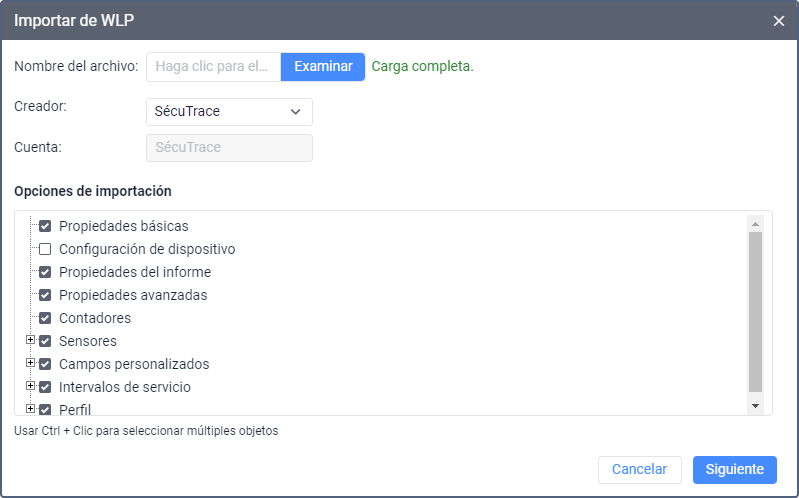Viewport: 799px width, 498px height.
Task: Click the Examinar file browse button
Action: tap(323, 67)
